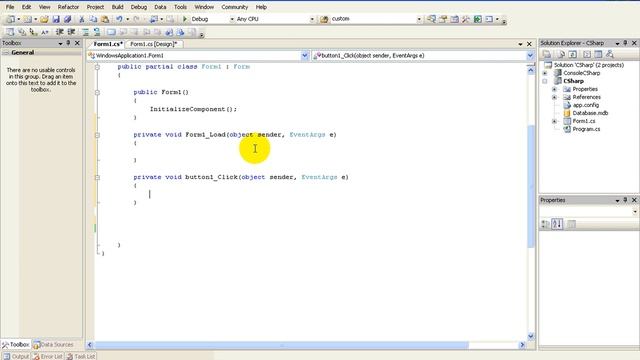Expand the ConsoleCSharp project node
The image size is (640, 360).
pyautogui.click(x=545, y=73)
